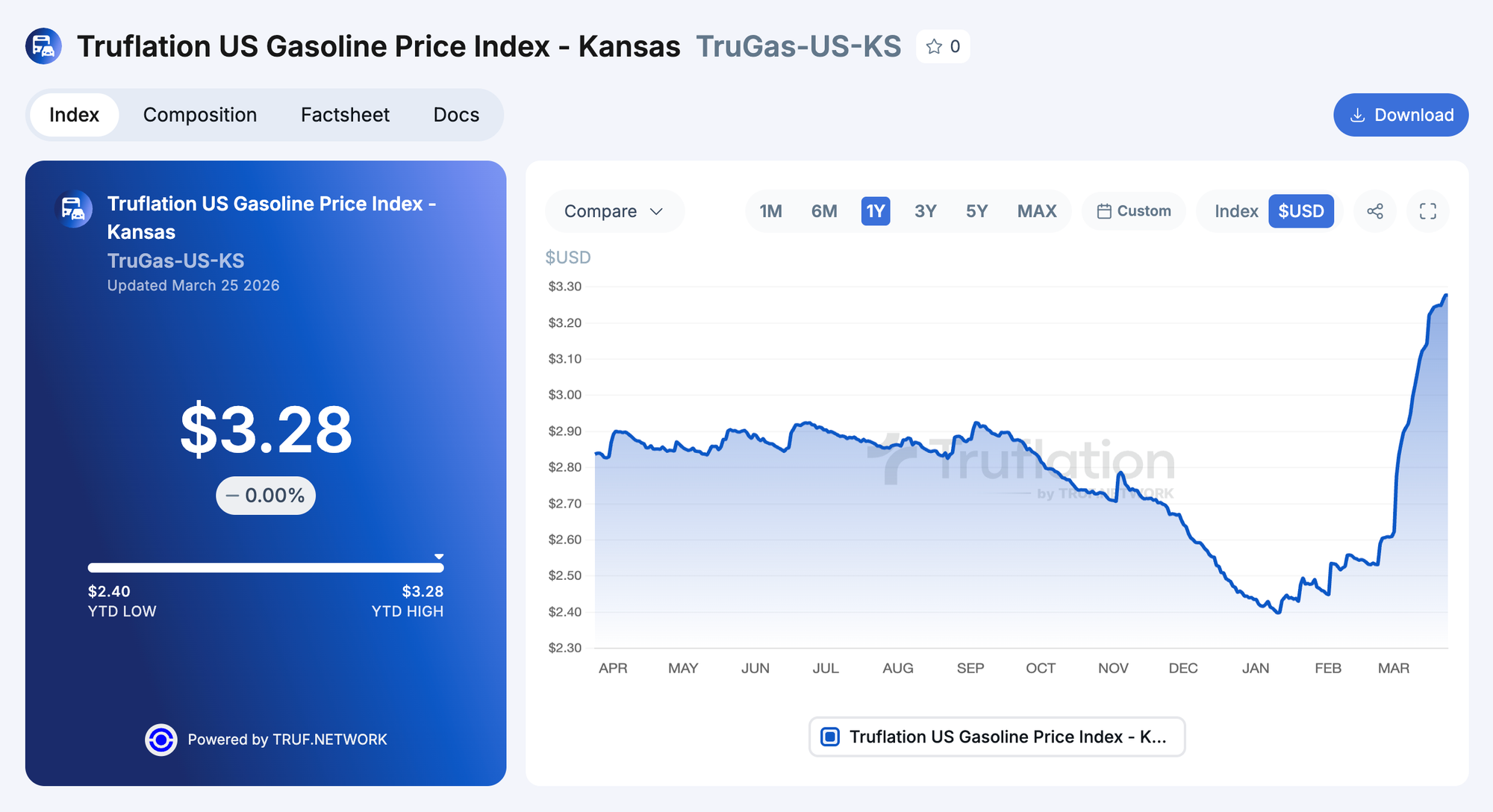This screenshot has height=812, width=1493.
Task: Switch chart units to Index
Action: (x=1236, y=211)
